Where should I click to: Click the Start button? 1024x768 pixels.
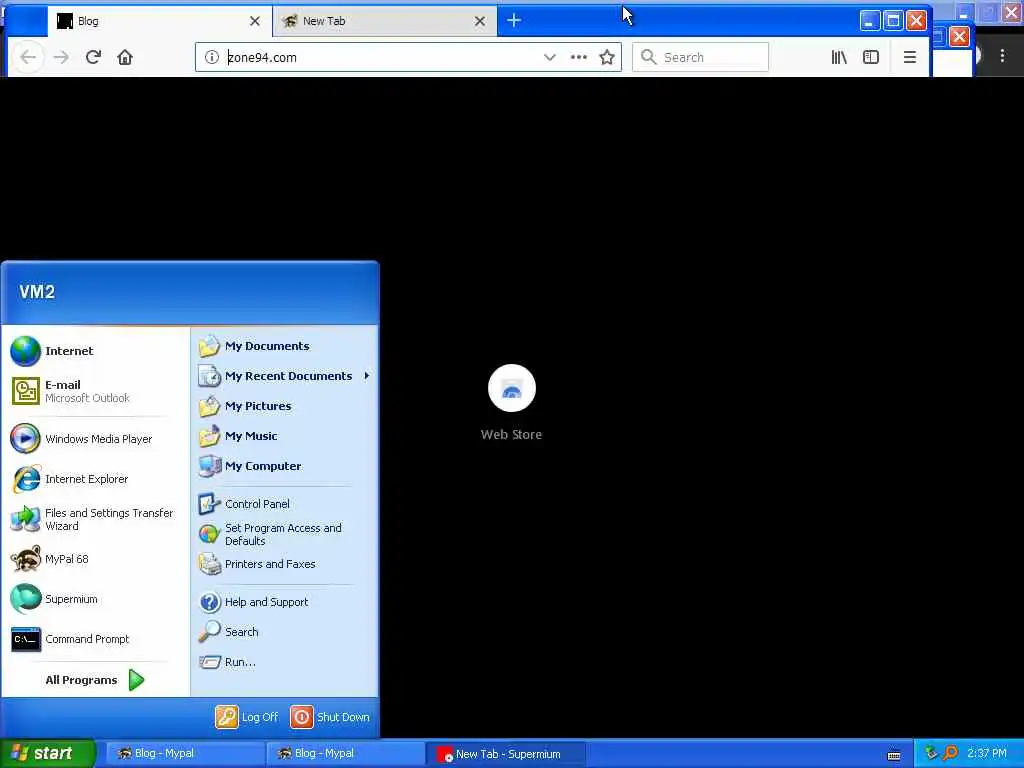tap(48, 753)
